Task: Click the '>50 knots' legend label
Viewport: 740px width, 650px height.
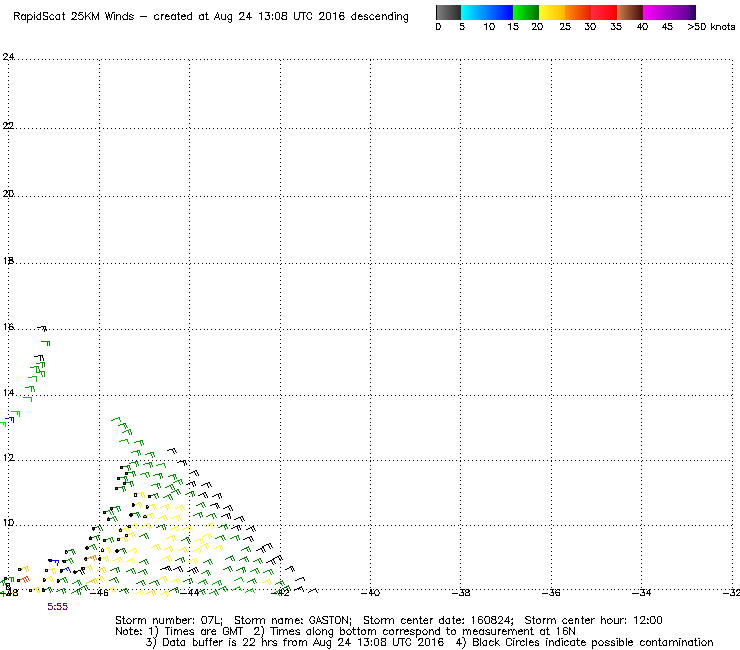Action: [x=711, y=27]
